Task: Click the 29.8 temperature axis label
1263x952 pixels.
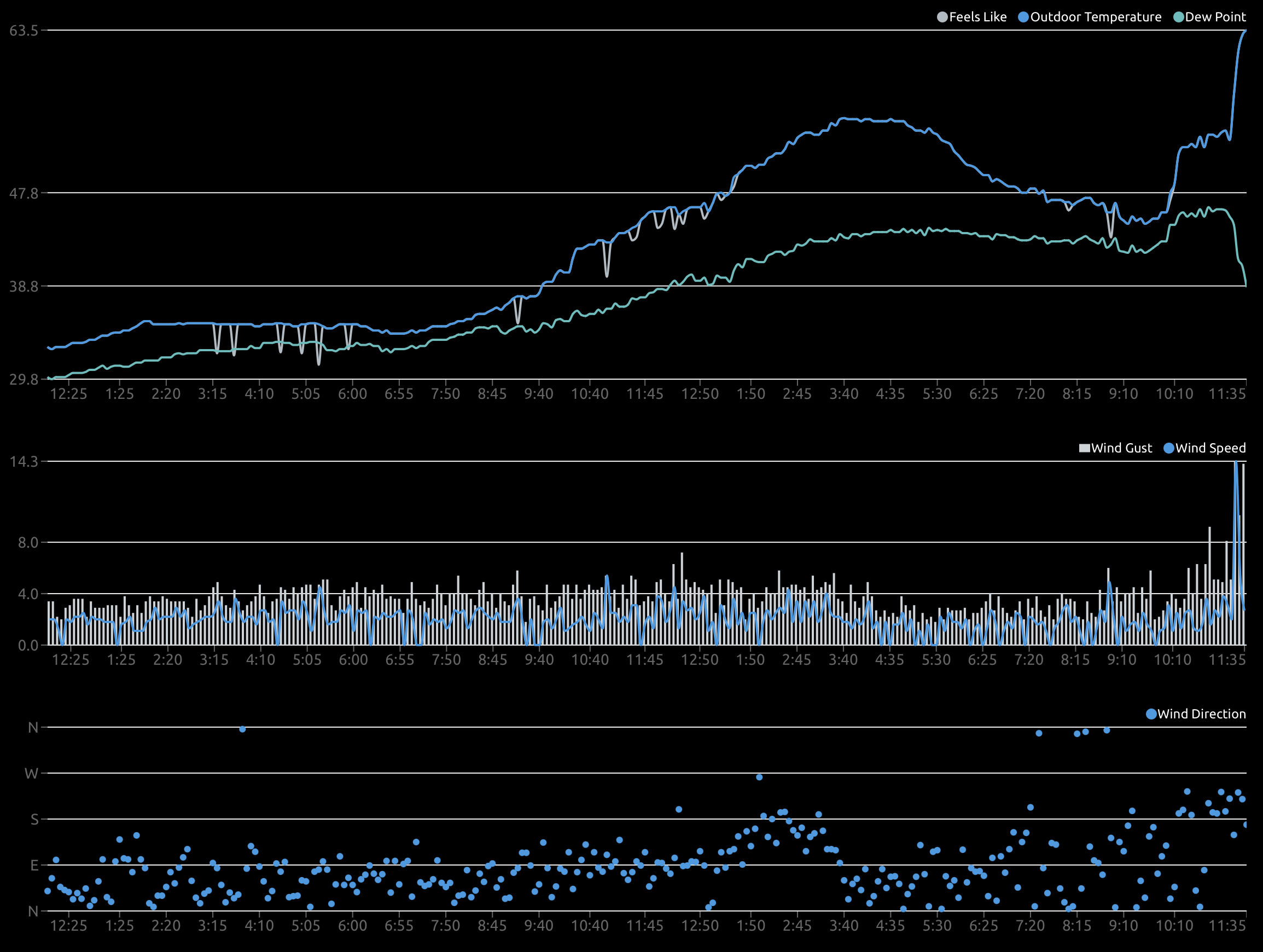Action: click(x=24, y=380)
